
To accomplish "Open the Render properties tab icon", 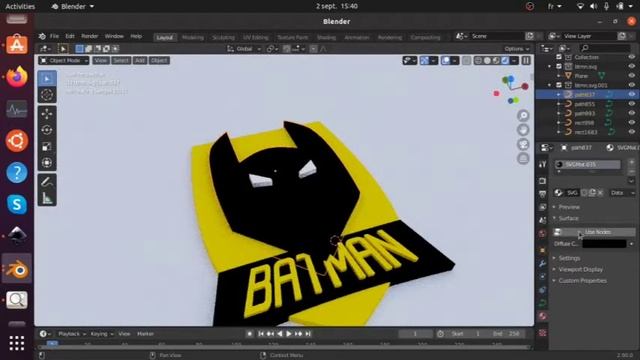I will [x=542, y=180].
